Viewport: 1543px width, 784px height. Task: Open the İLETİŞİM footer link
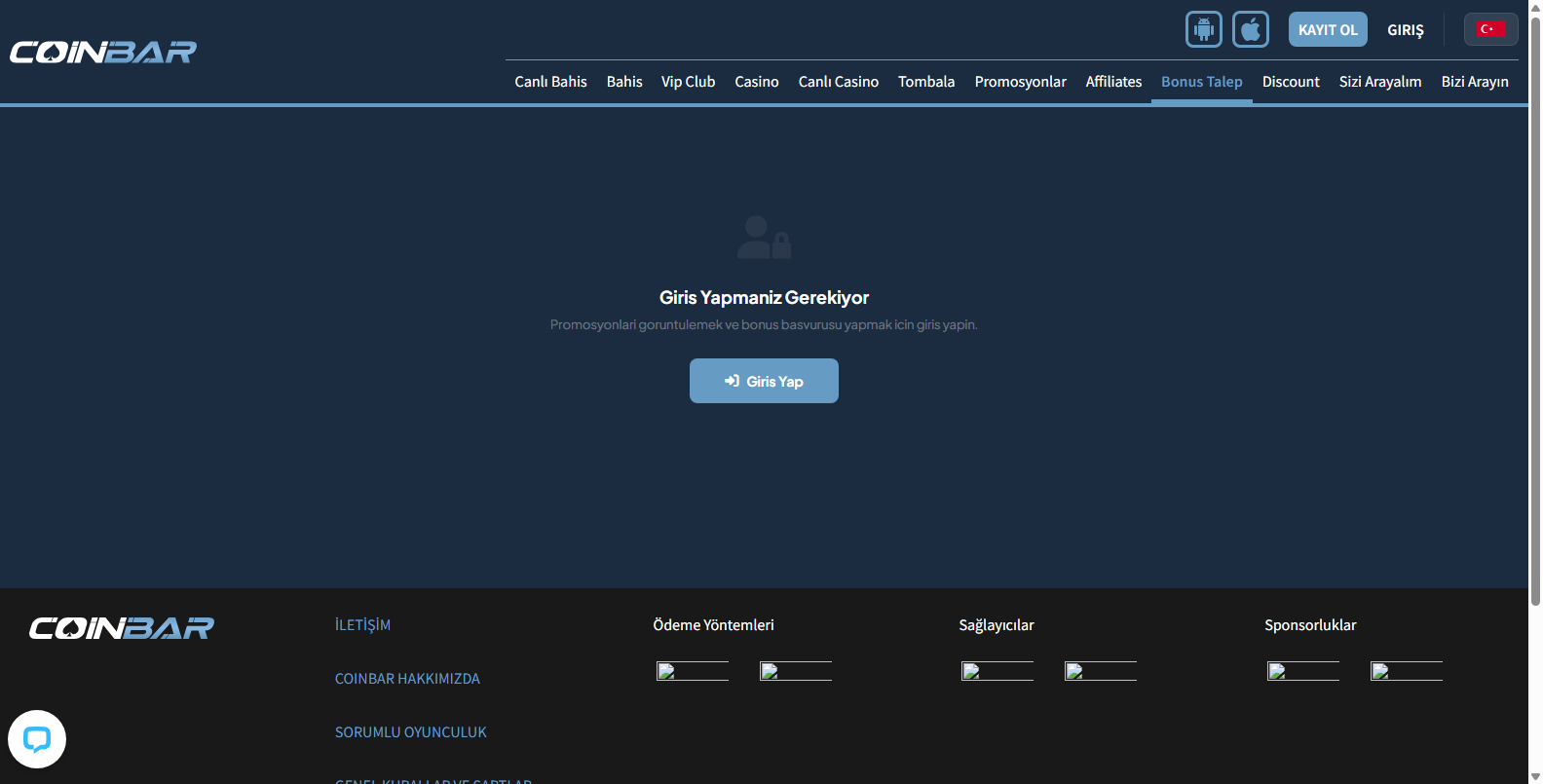[x=362, y=625]
